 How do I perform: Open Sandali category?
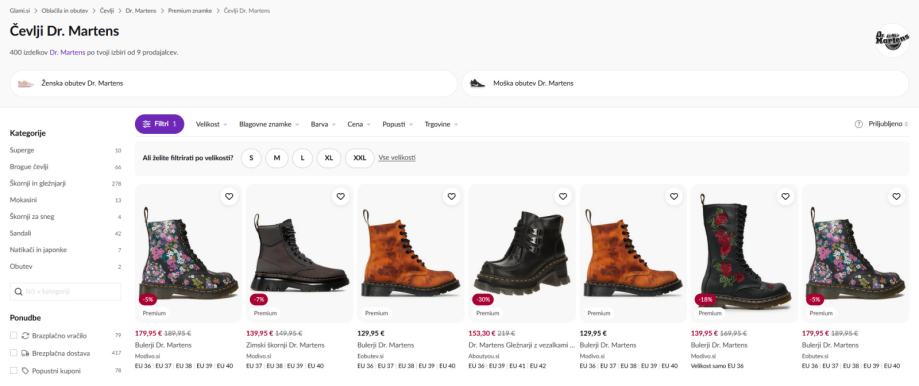coord(21,233)
